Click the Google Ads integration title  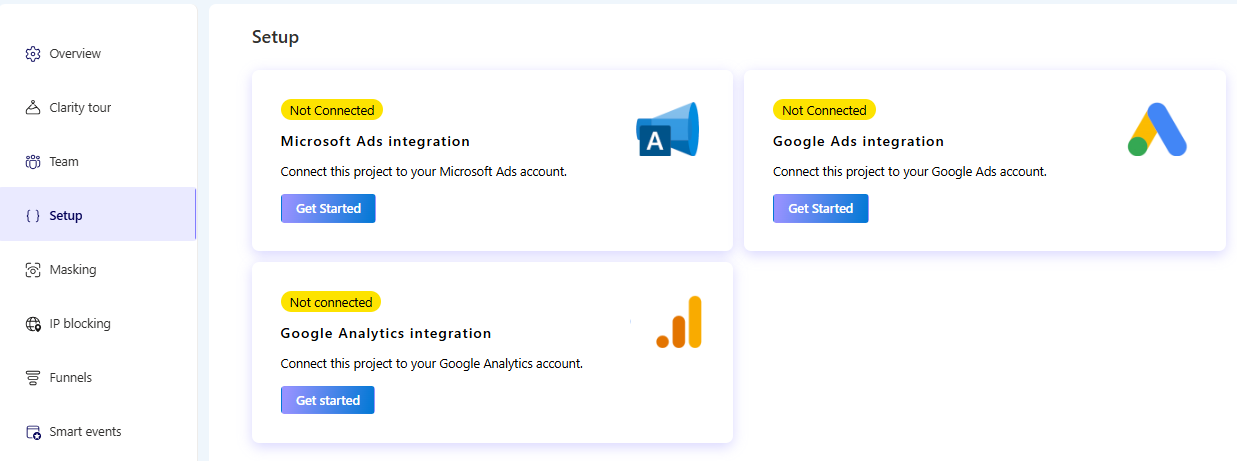tap(858, 141)
